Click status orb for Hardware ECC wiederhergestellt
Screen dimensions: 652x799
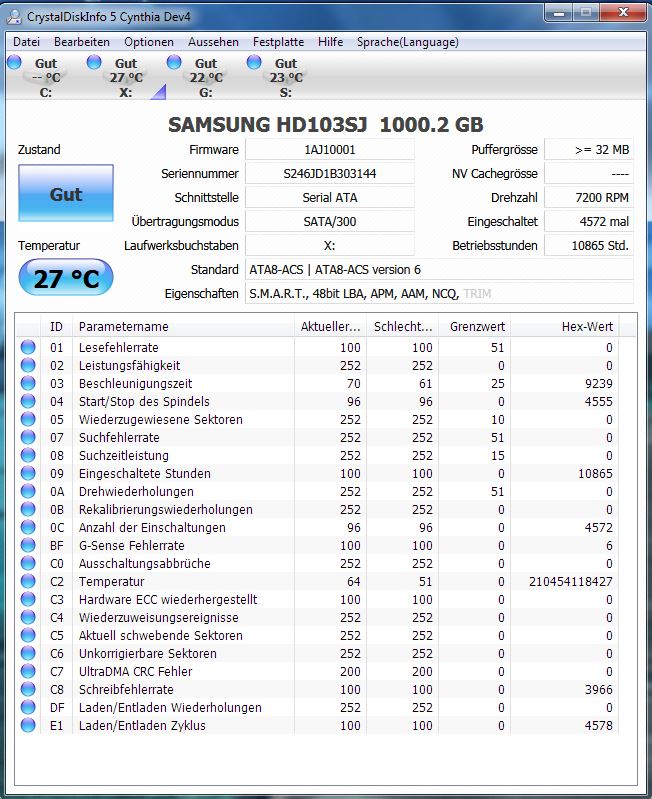click(x=28, y=599)
